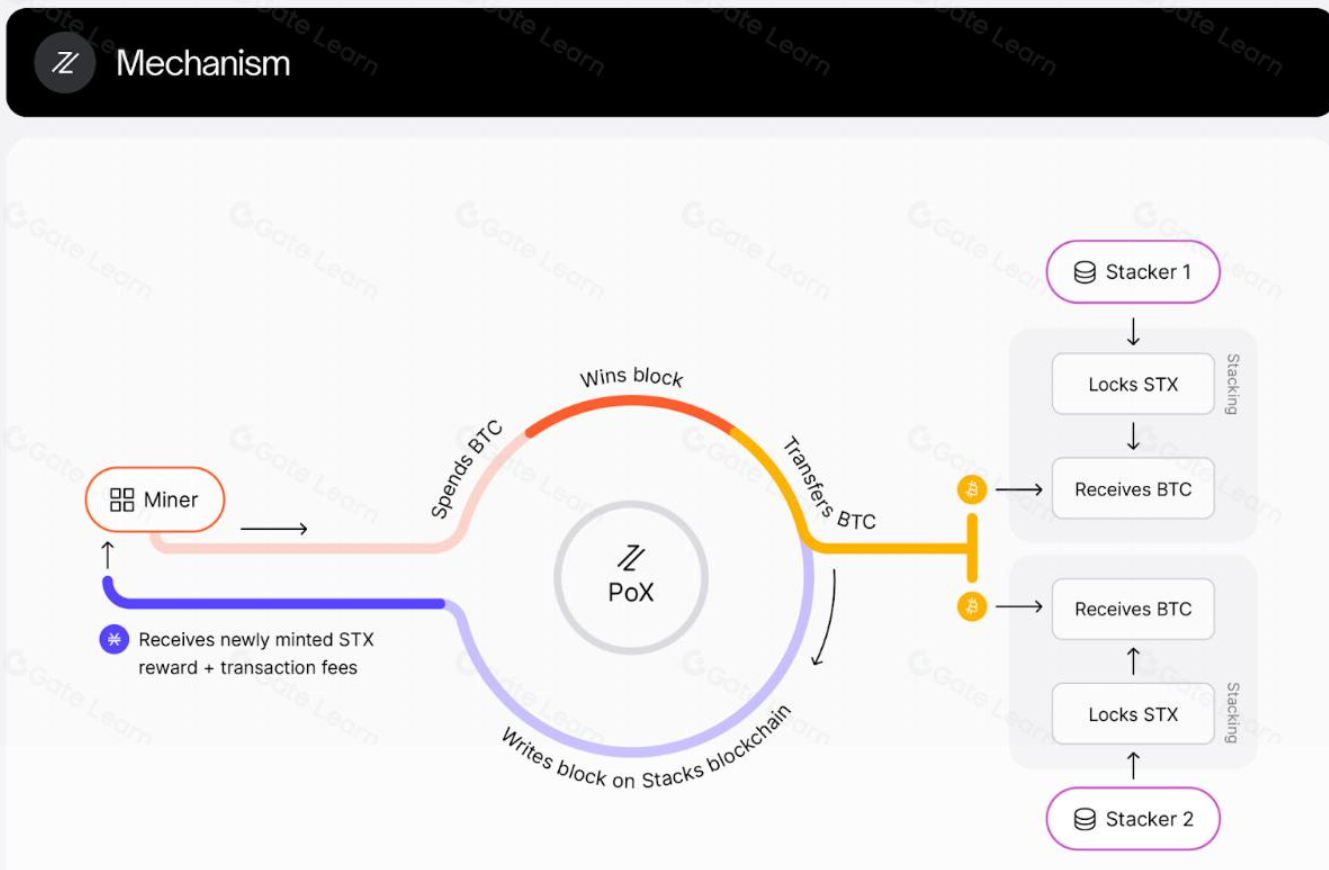Click the purple STX token icon
The height and width of the screenshot is (870, 1329).
[x=114, y=639]
